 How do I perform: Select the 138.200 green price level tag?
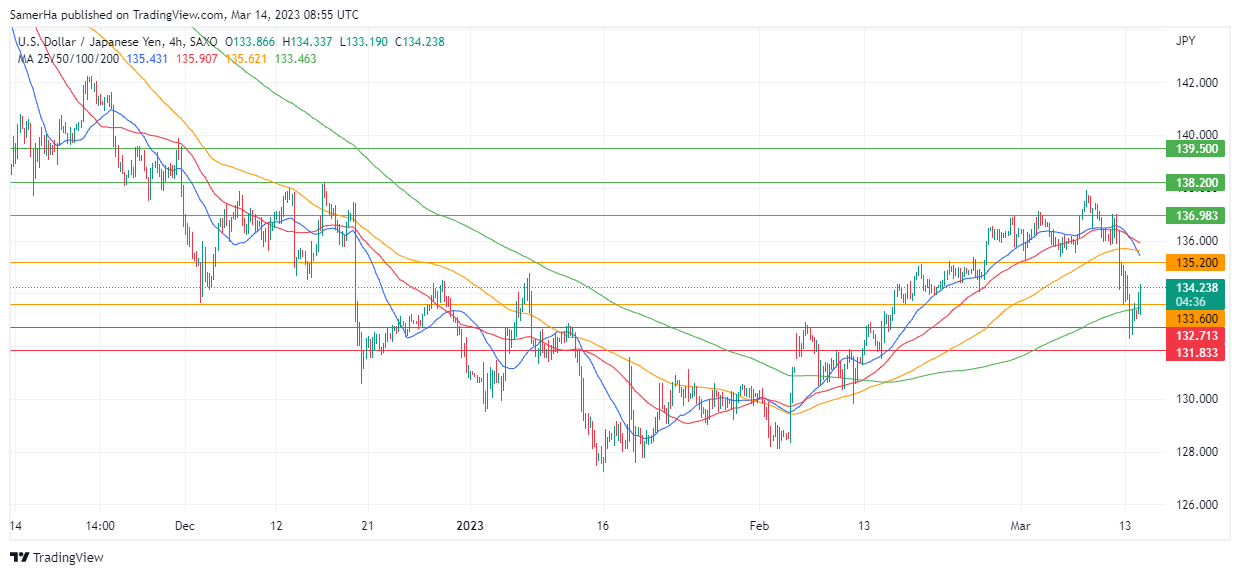click(1194, 183)
